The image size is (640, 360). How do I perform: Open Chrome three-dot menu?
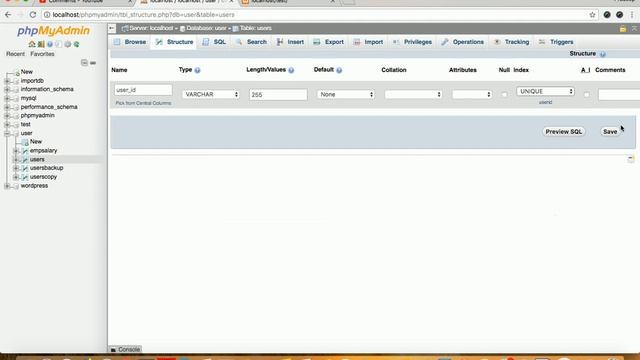pyautogui.click(x=632, y=15)
